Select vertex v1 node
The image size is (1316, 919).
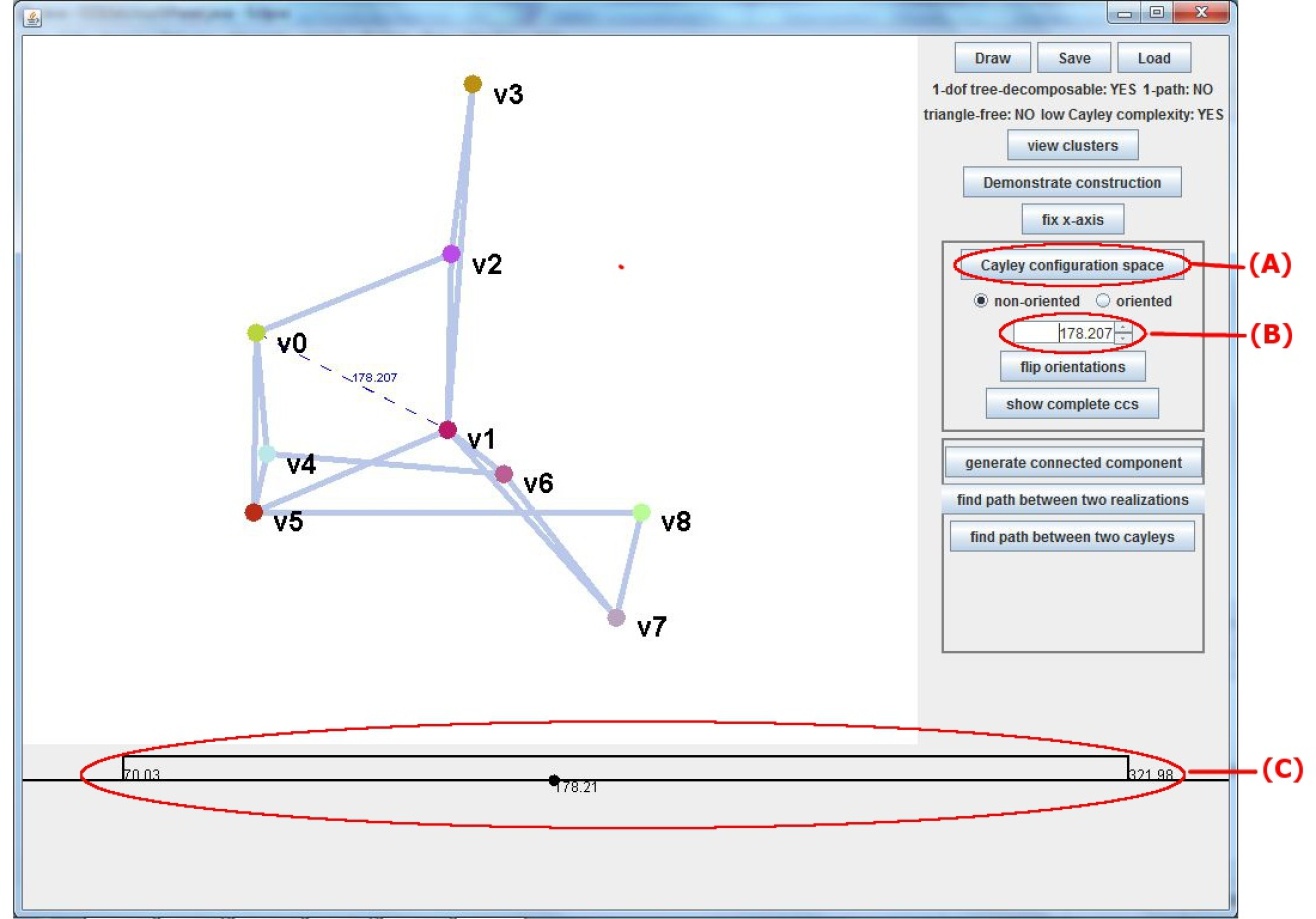448,430
